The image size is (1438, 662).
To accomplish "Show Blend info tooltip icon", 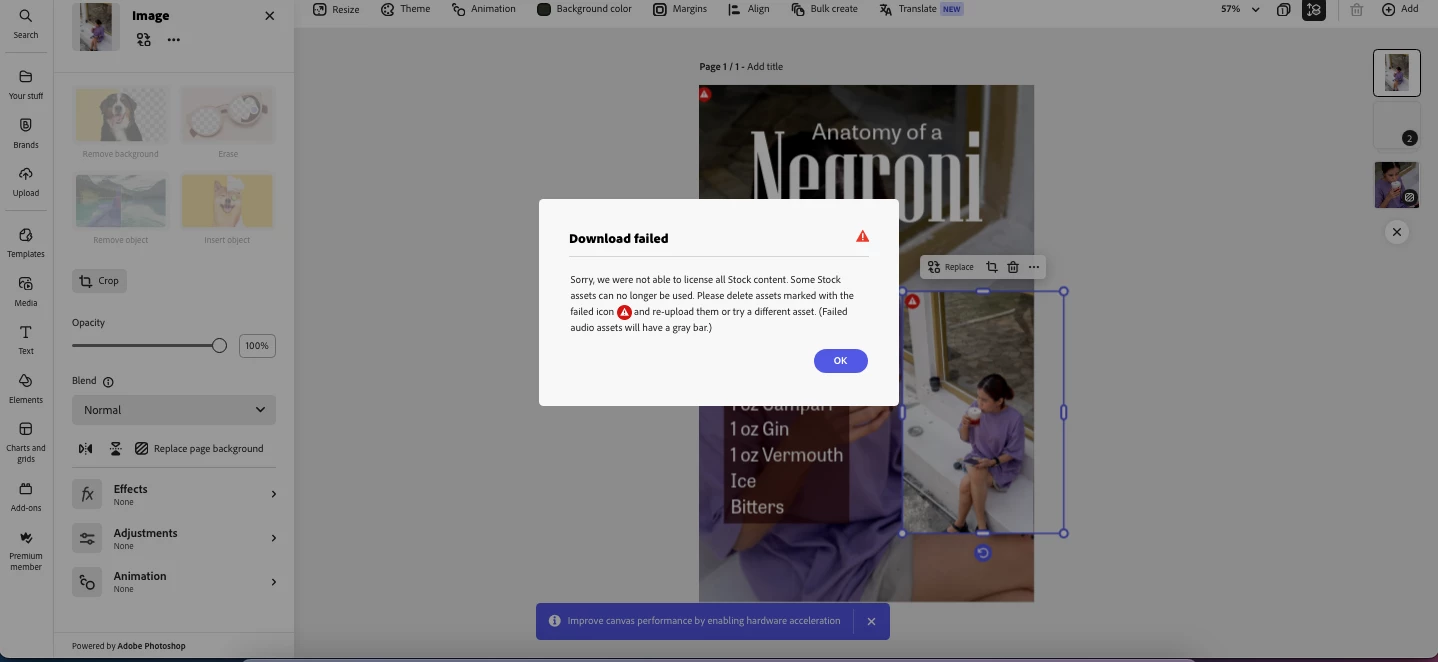I will [x=108, y=382].
